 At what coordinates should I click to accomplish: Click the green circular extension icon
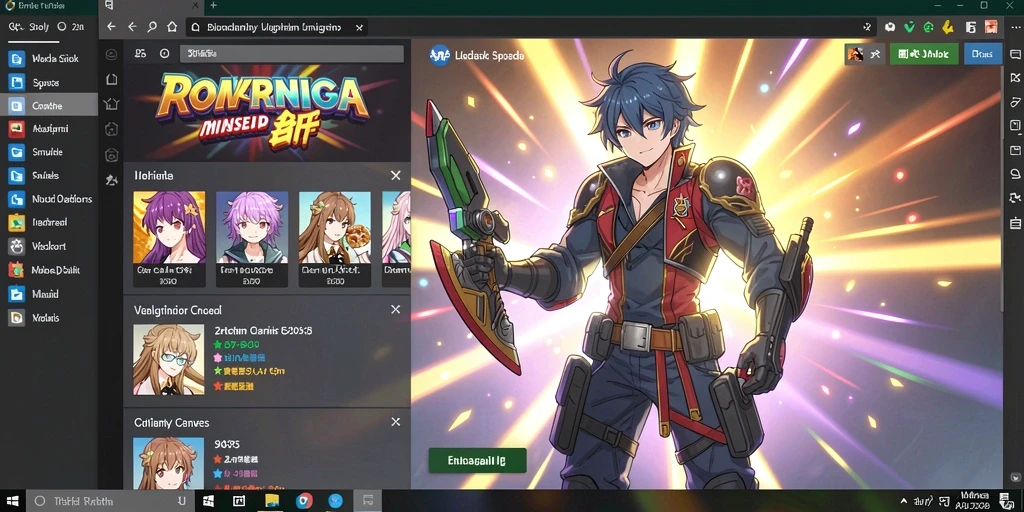[928, 27]
